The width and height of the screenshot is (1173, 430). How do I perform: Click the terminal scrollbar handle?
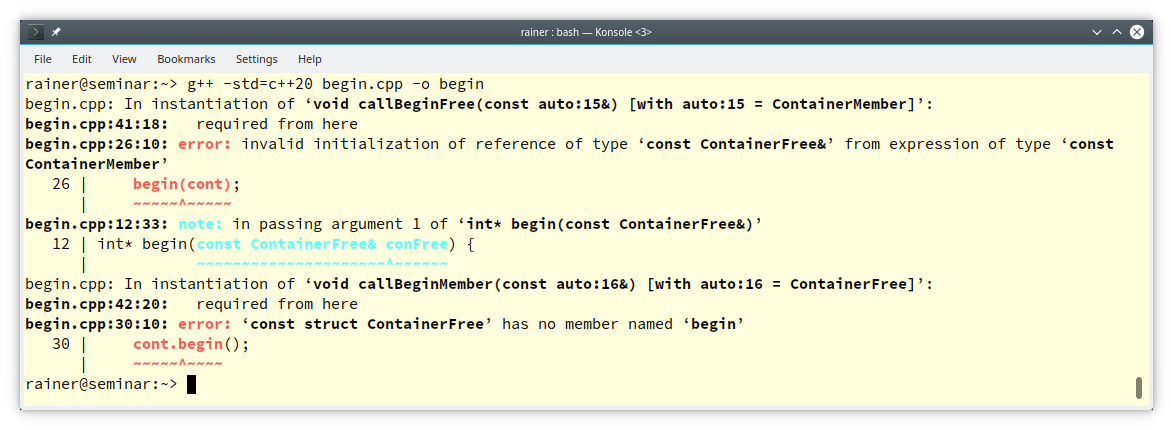coord(1138,388)
